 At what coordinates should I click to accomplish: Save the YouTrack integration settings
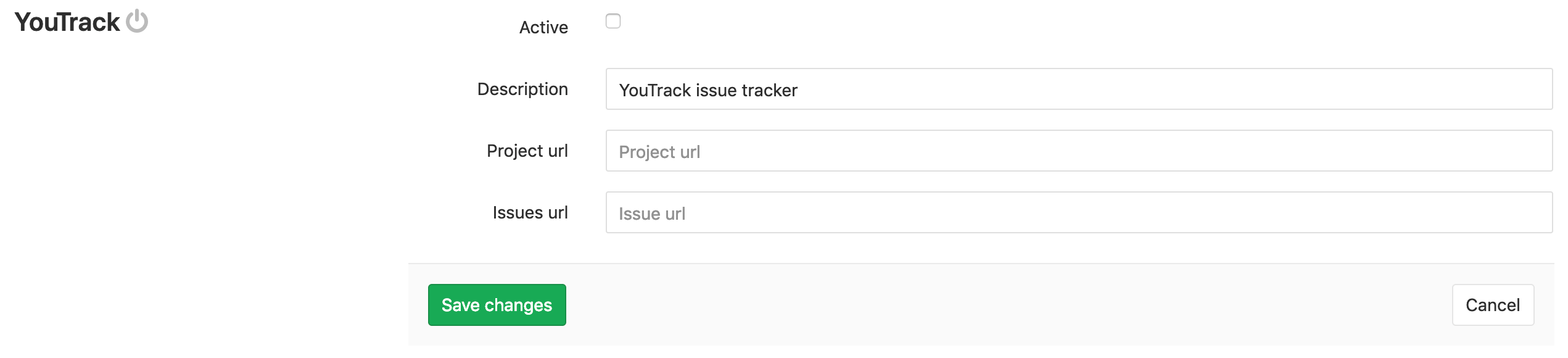(x=497, y=304)
